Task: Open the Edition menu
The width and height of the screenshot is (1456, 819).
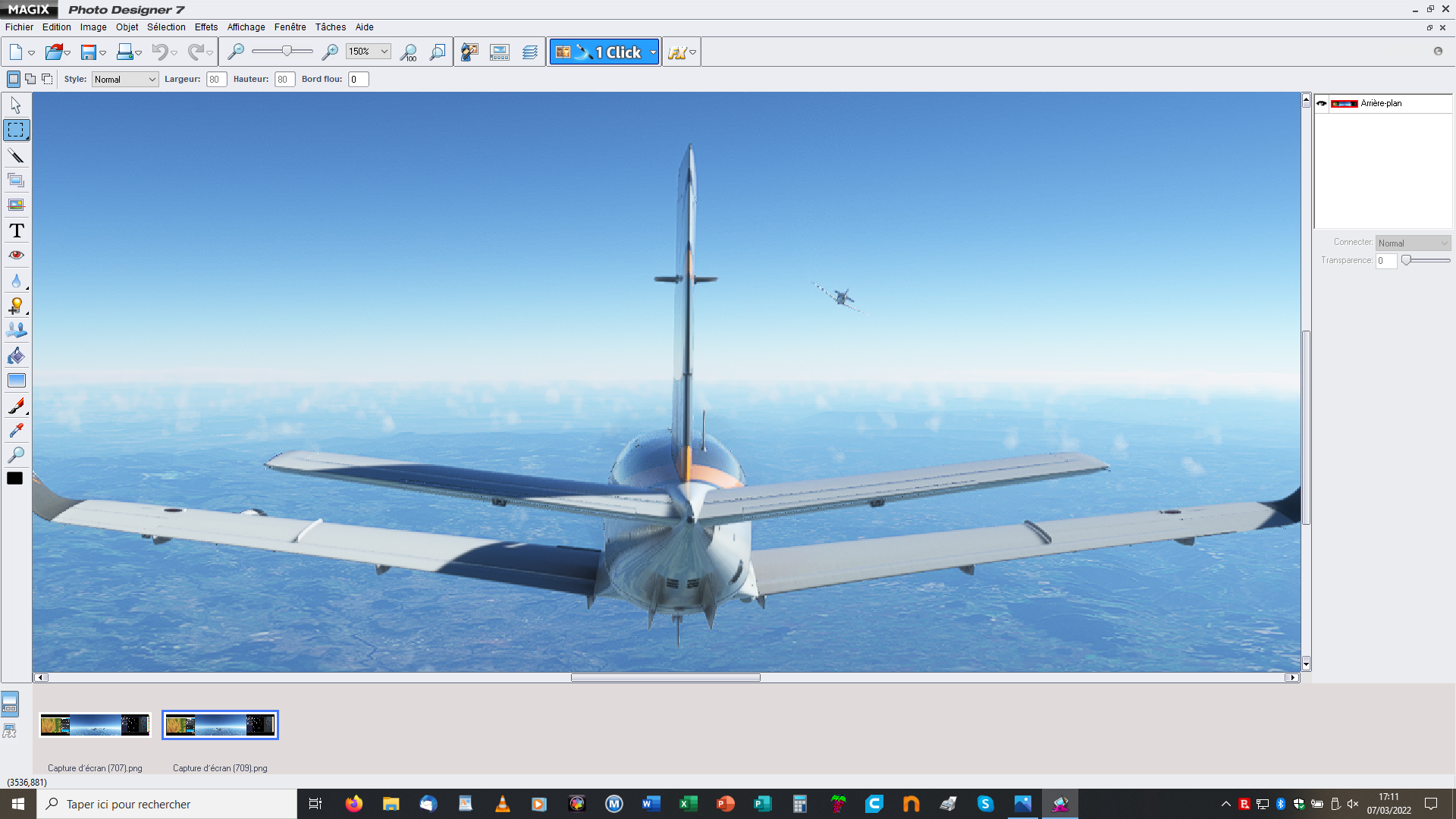Action: pos(57,27)
